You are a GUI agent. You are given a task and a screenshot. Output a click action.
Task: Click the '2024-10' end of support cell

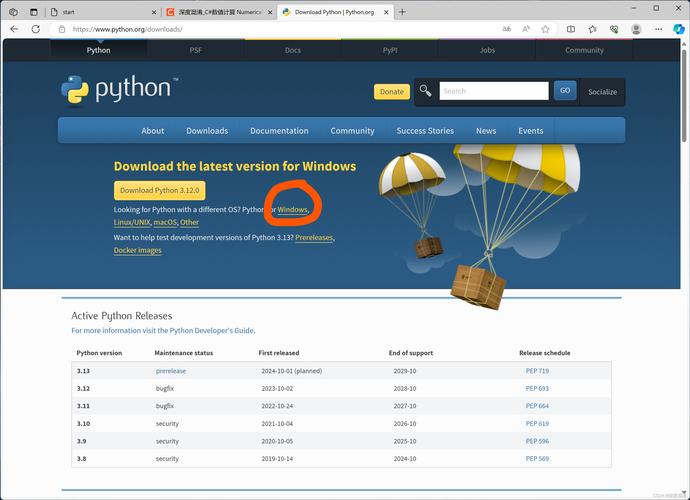[x=405, y=459]
